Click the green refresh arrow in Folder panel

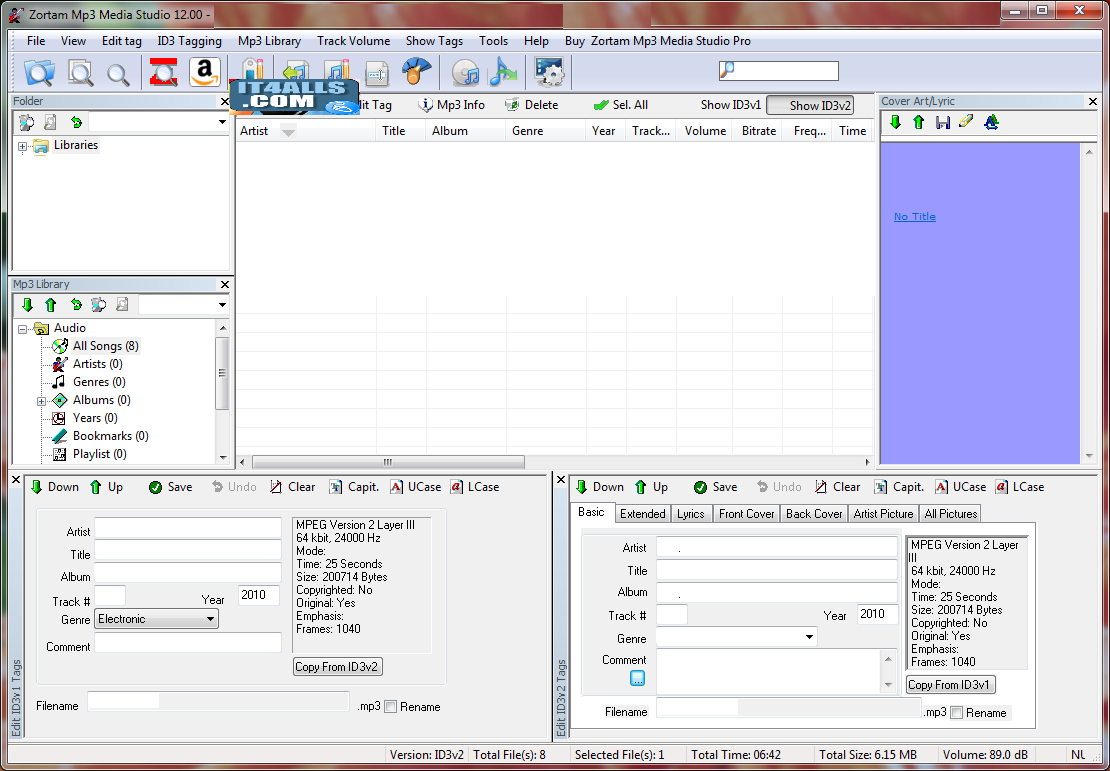pos(76,122)
